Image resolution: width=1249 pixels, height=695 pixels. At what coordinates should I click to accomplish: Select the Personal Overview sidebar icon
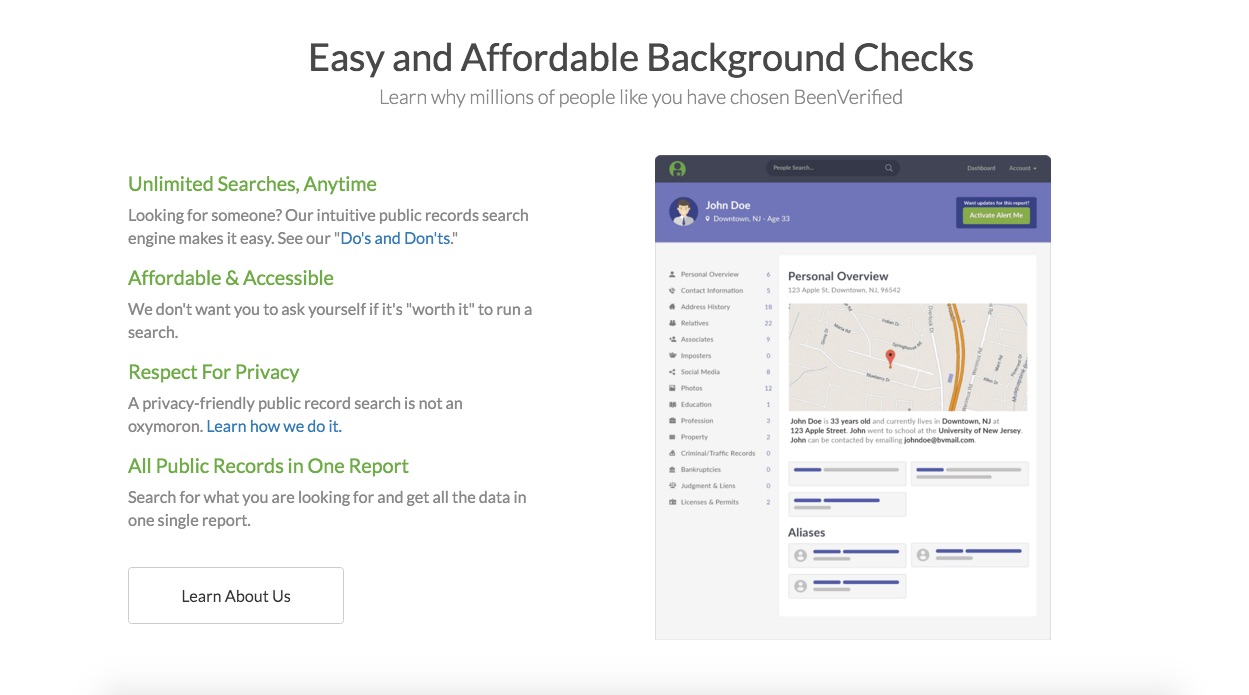[x=670, y=274]
